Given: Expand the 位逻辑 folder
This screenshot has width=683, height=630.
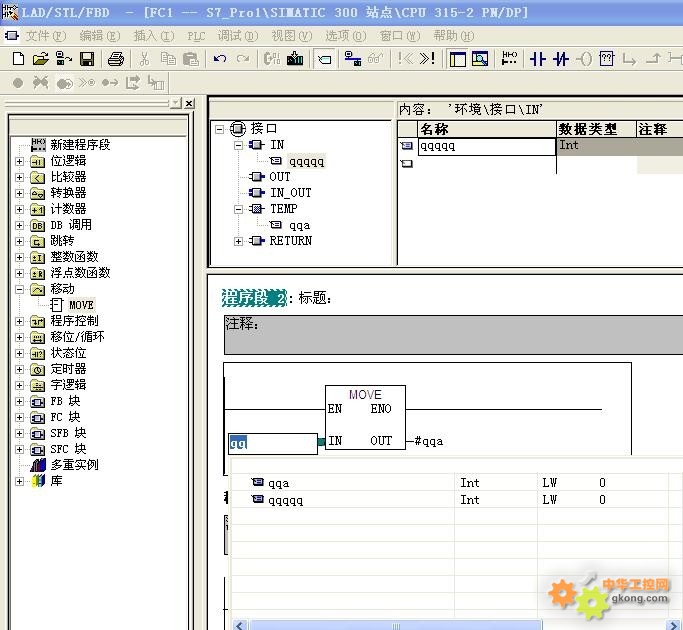Looking at the screenshot, I should coord(19,161).
